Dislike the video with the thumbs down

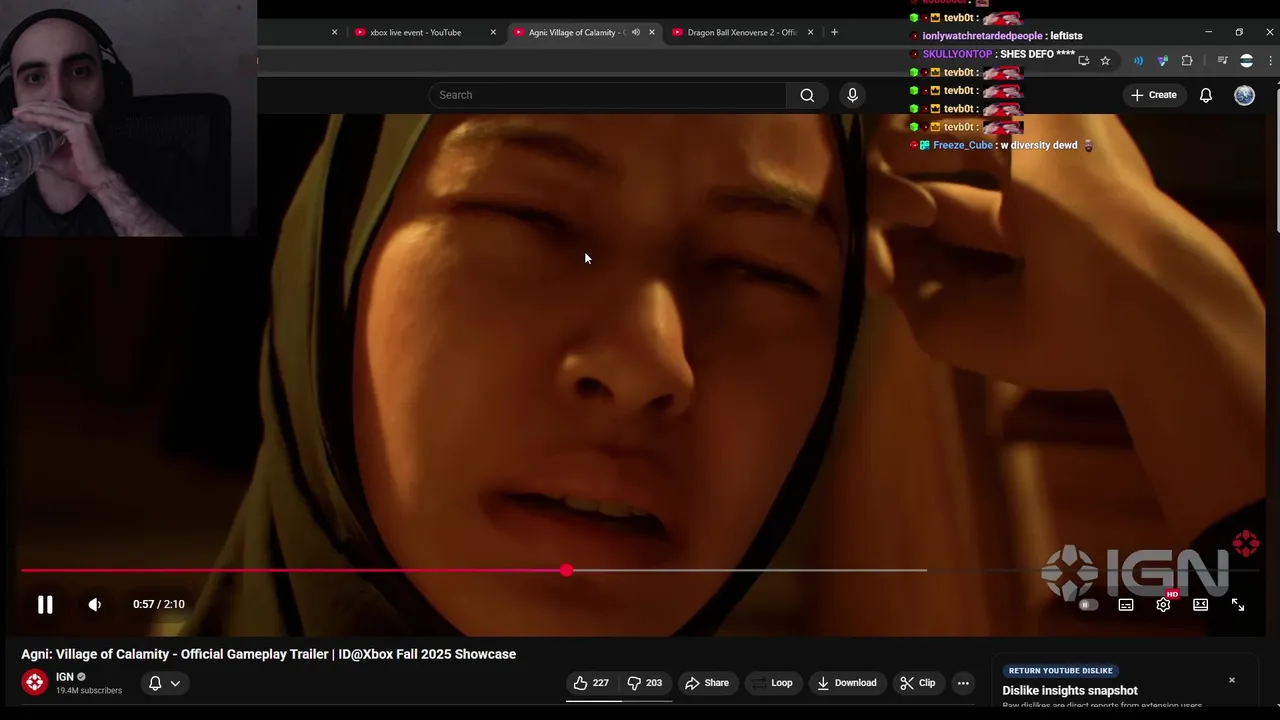pyautogui.click(x=645, y=683)
